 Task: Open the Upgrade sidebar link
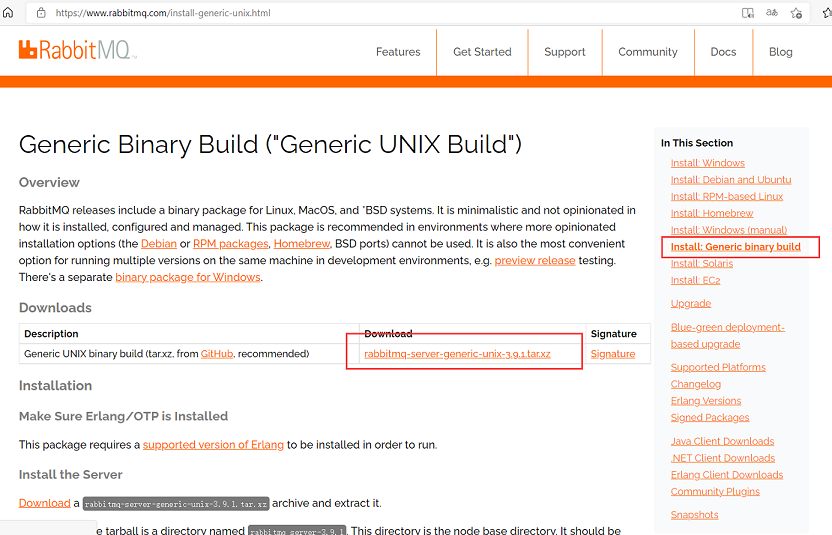click(690, 304)
